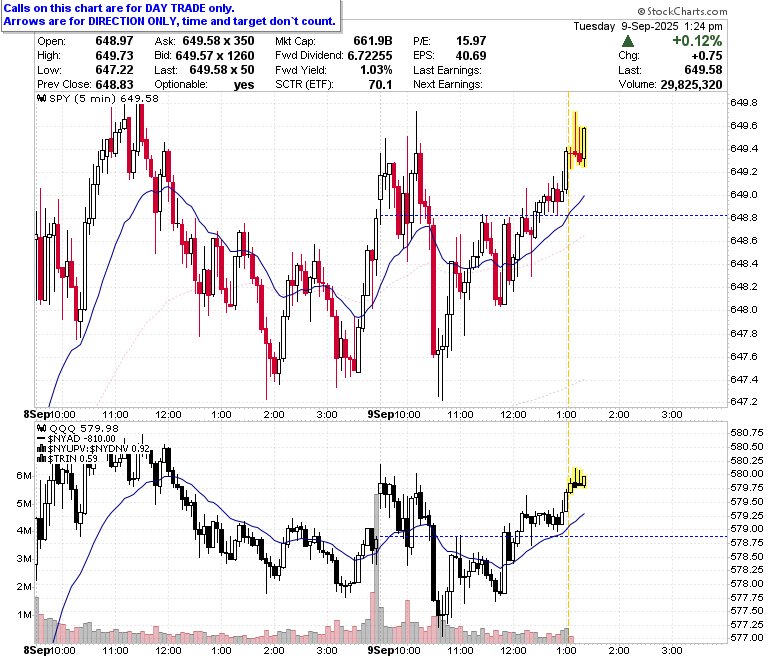Click the Last quote '649.58 x 50'

coord(222,70)
